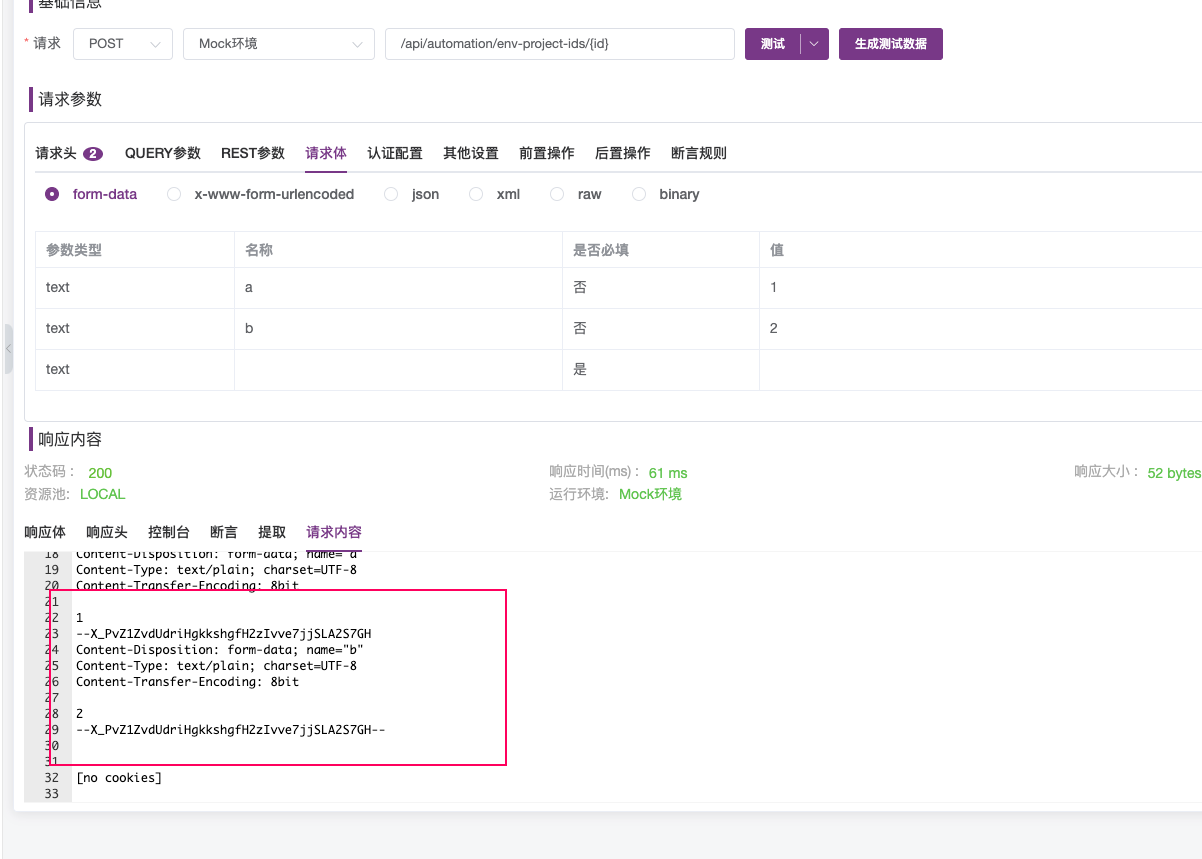1202x859 pixels.
Task: Switch to the QUERY参数 tab
Action: click(162, 153)
